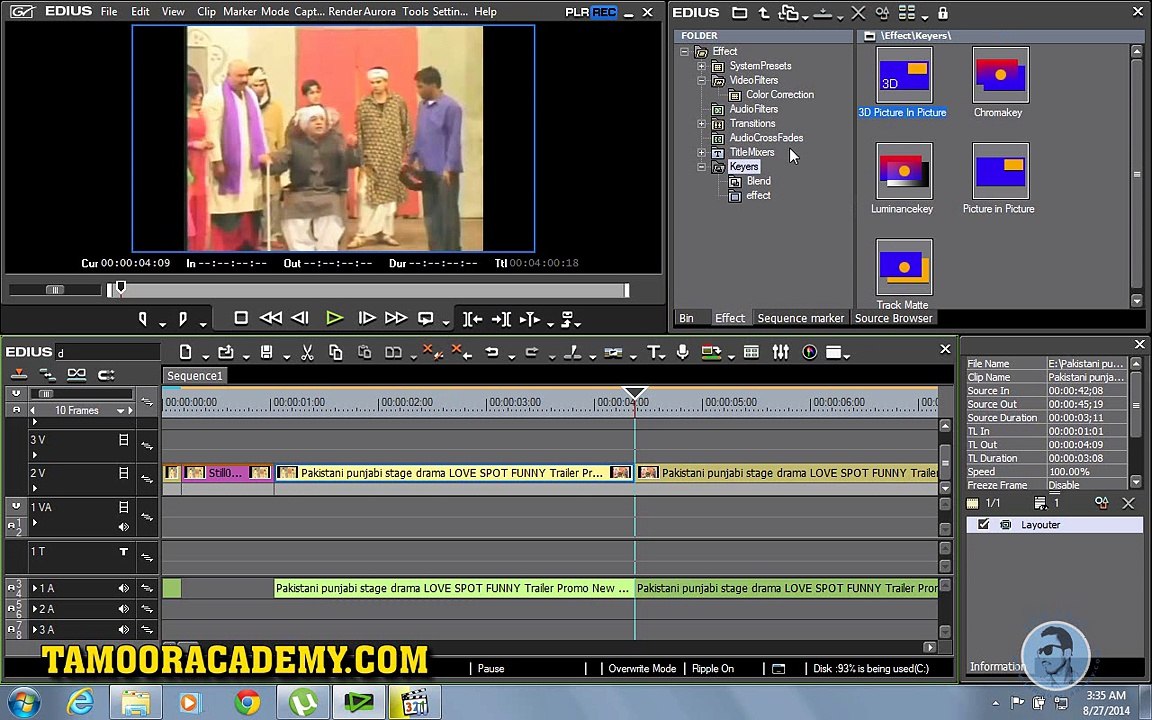
Task: Open the File menu
Action: click(109, 12)
